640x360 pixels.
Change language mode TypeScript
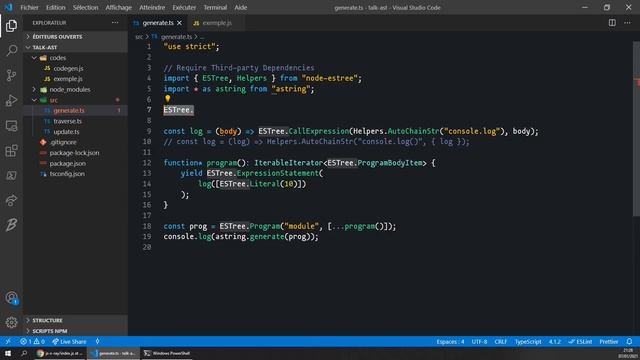pyautogui.click(x=528, y=342)
